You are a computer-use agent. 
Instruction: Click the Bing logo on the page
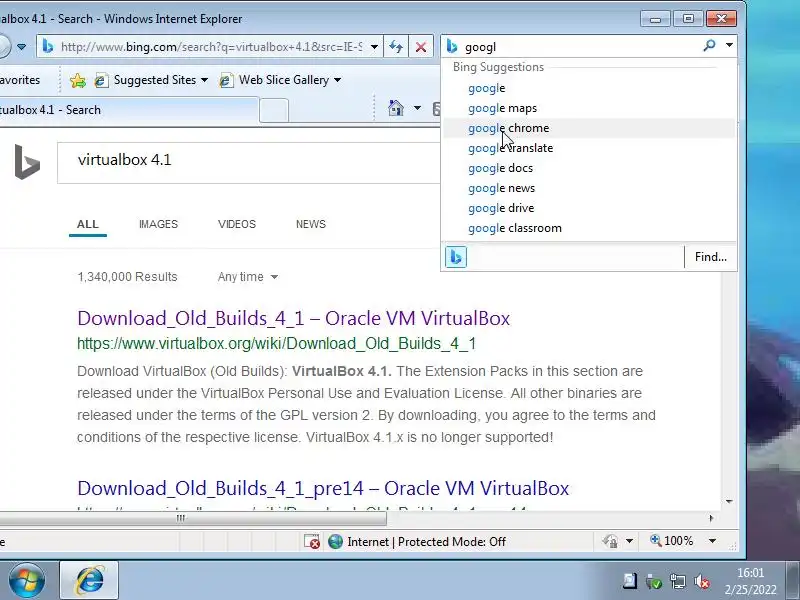click(27, 162)
